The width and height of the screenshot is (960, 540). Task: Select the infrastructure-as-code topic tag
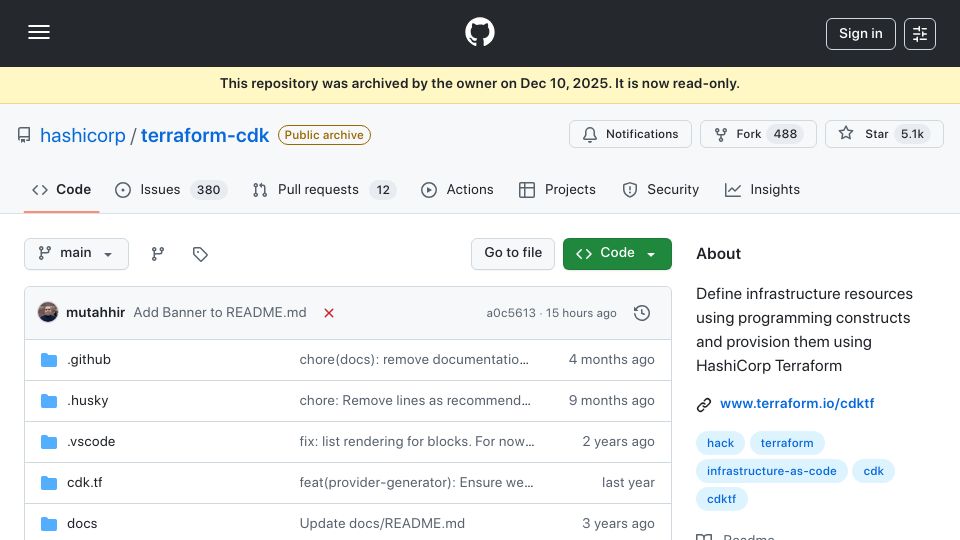tap(771, 471)
